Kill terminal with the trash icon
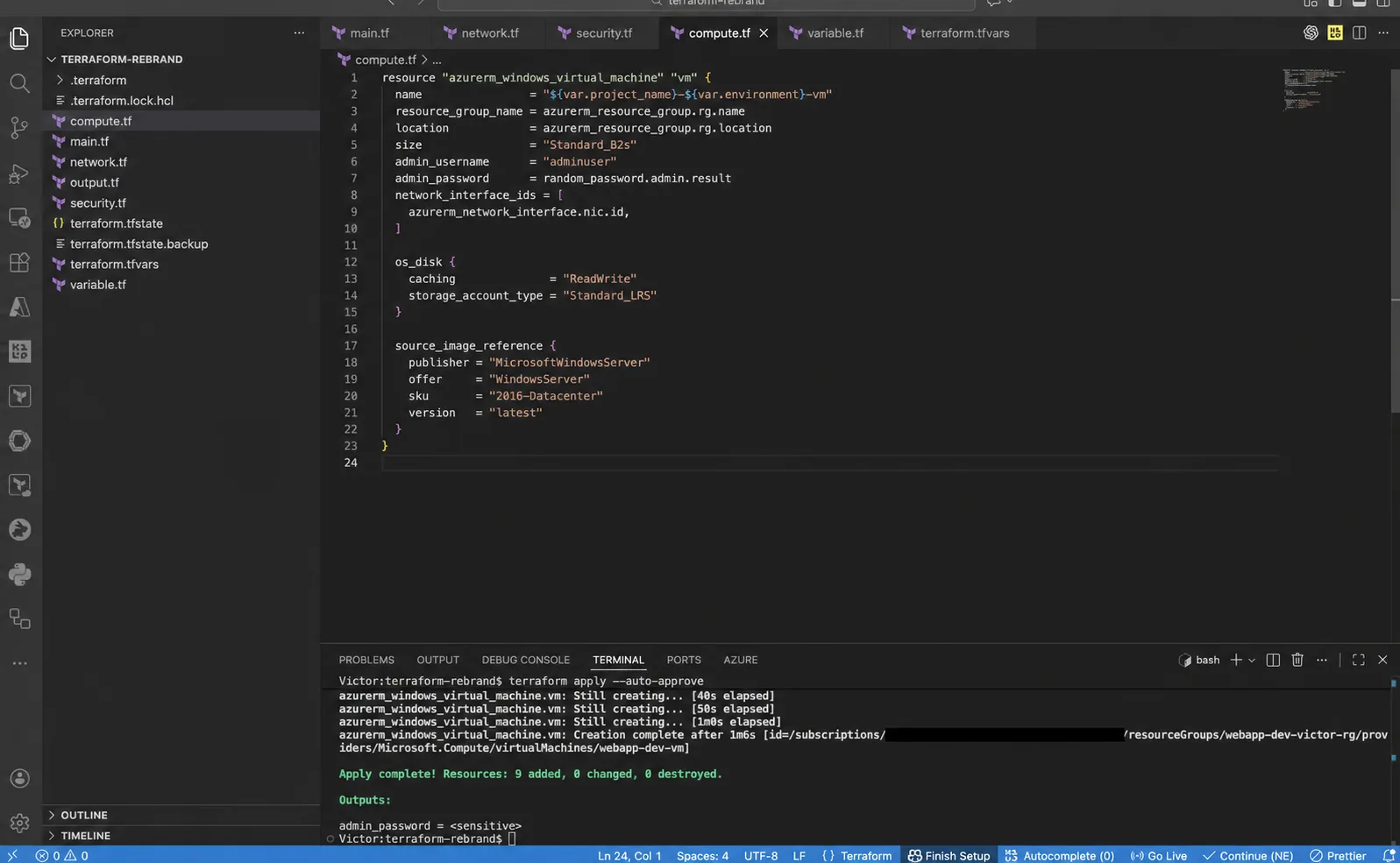The width and height of the screenshot is (1400, 863). point(1297,660)
